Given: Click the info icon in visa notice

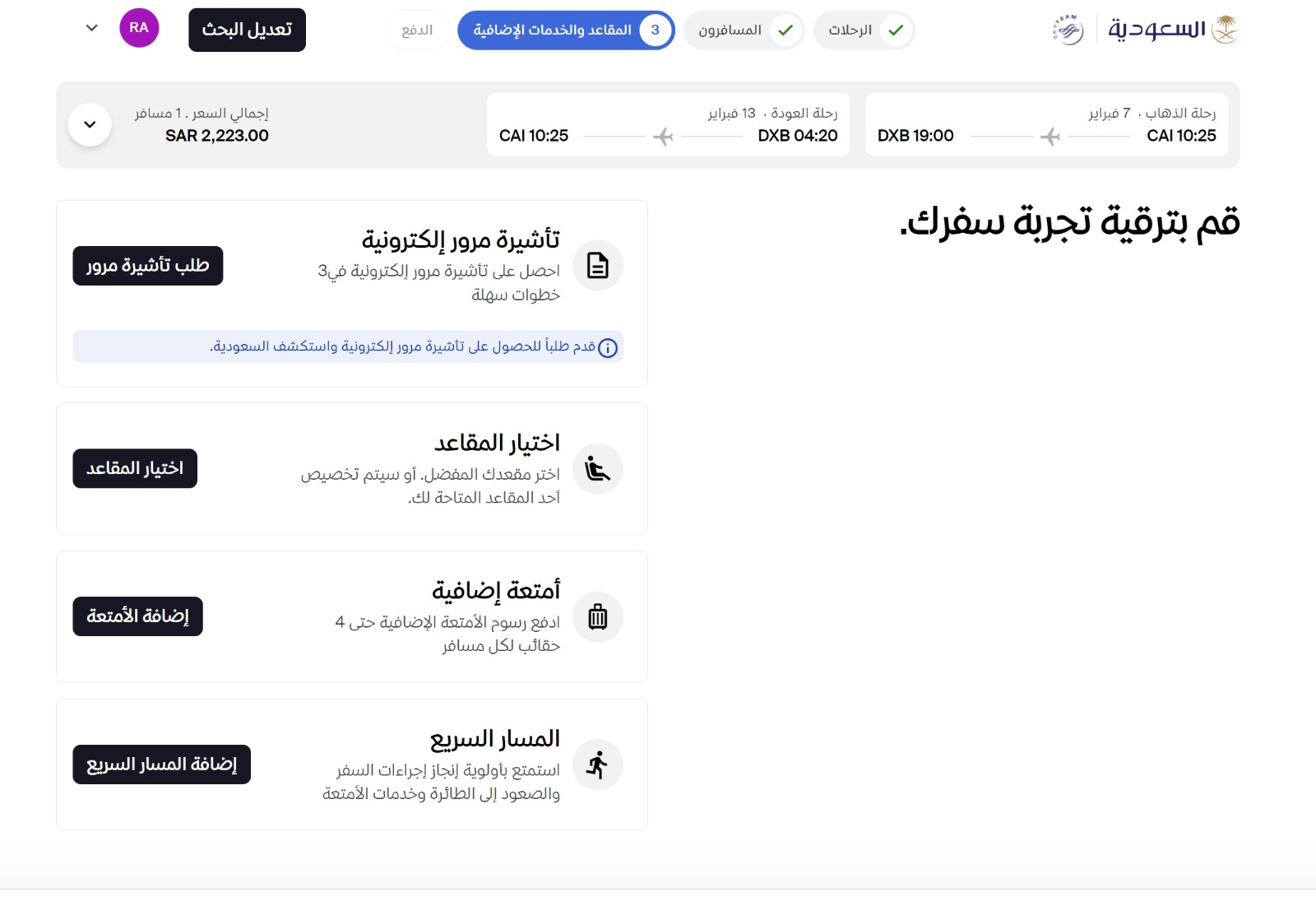Looking at the screenshot, I should click(608, 348).
